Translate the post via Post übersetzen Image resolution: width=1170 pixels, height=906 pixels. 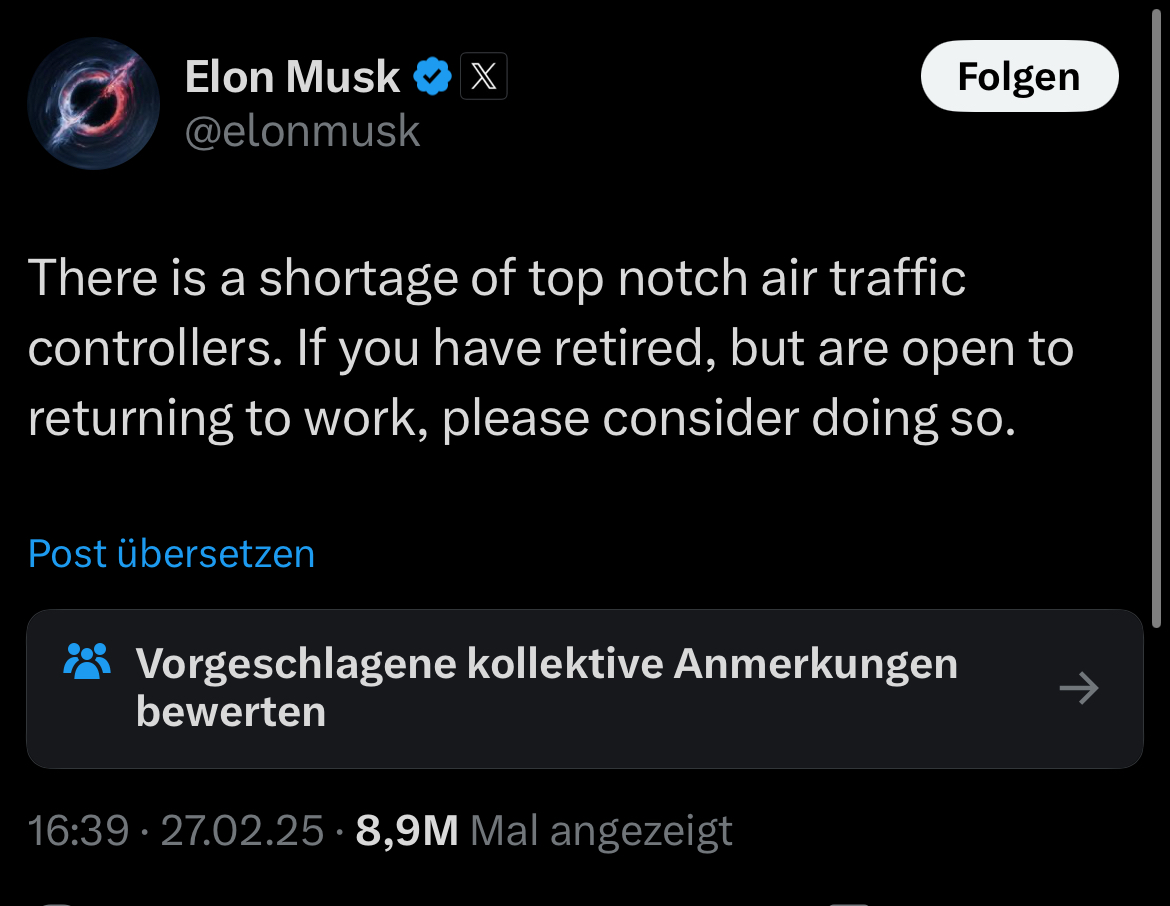click(171, 554)
